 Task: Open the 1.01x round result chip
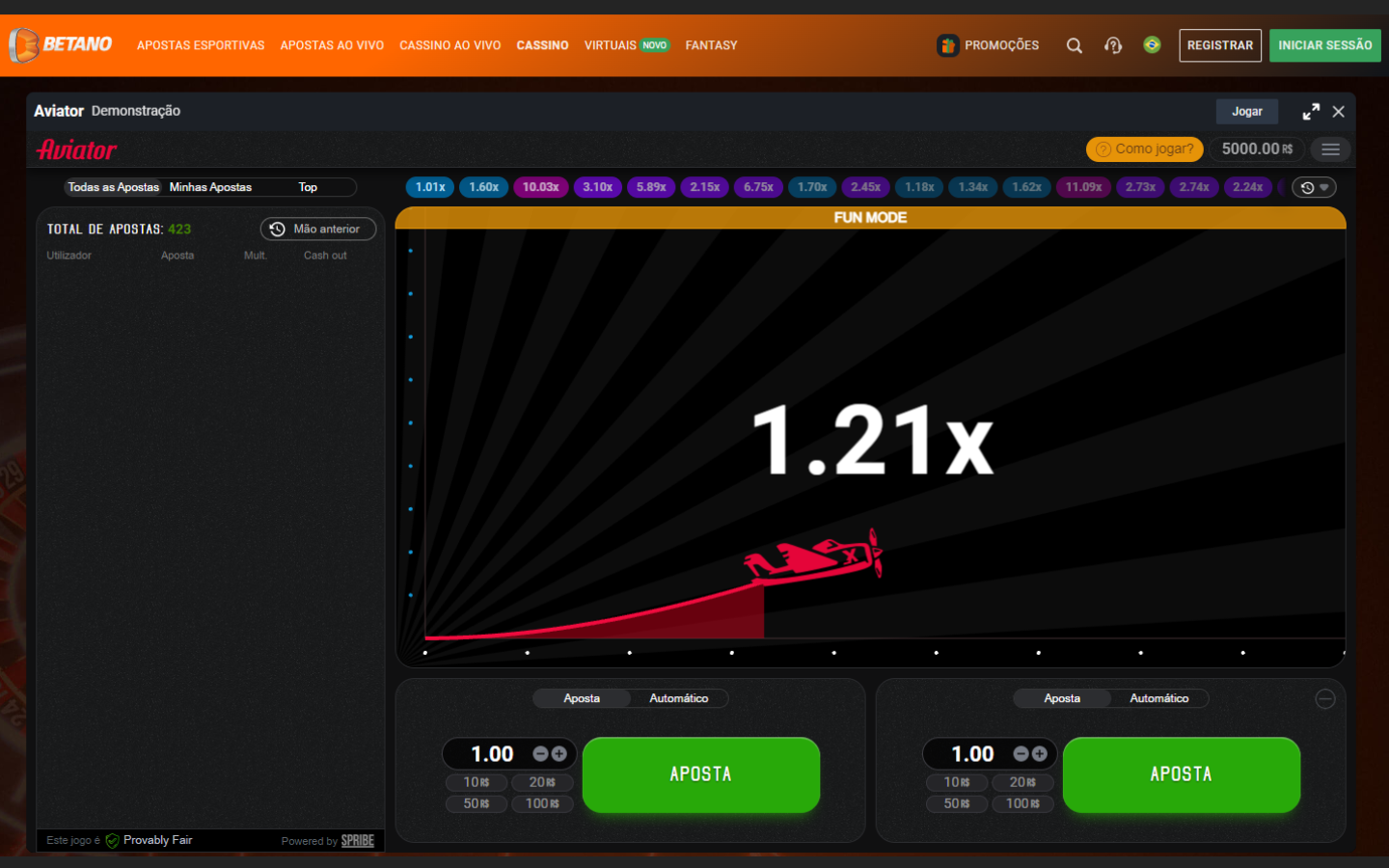click(430, 187)
